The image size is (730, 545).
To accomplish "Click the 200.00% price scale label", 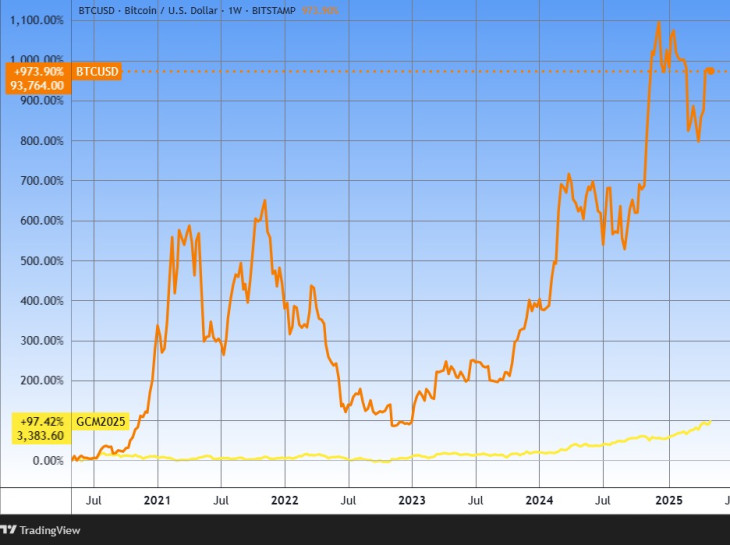I will (42, 381).
